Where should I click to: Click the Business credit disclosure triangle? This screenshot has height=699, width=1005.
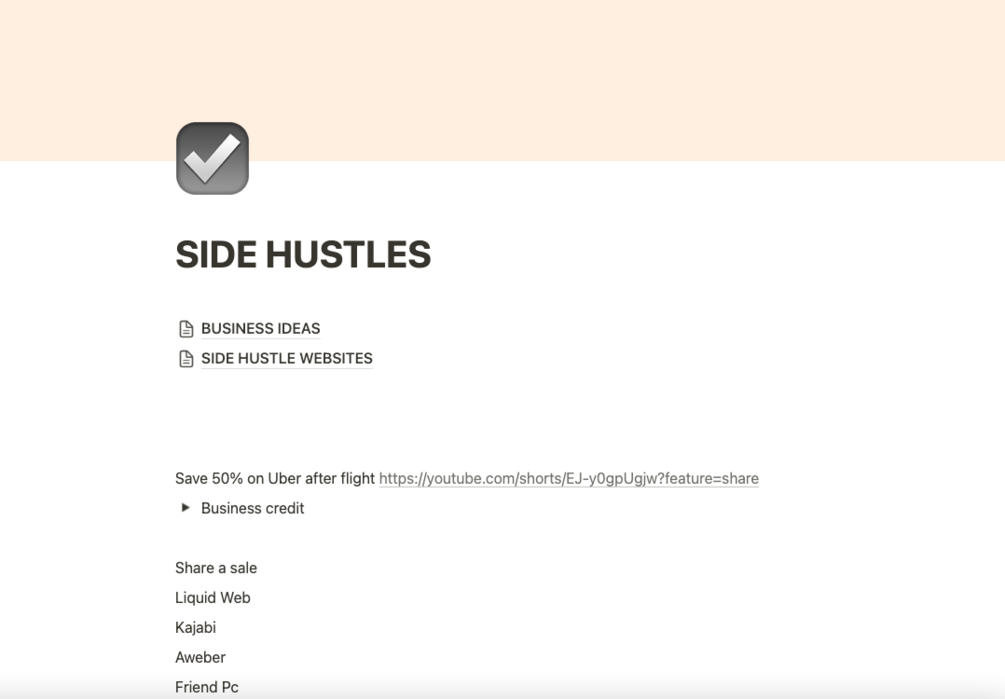[185, 508]
